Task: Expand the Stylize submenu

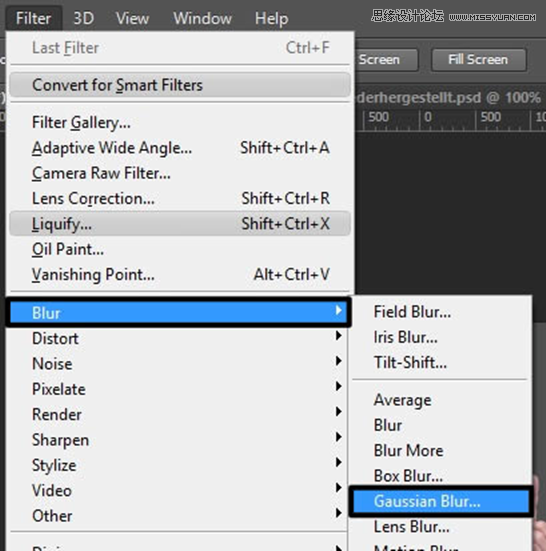Action: coord(178,465)
